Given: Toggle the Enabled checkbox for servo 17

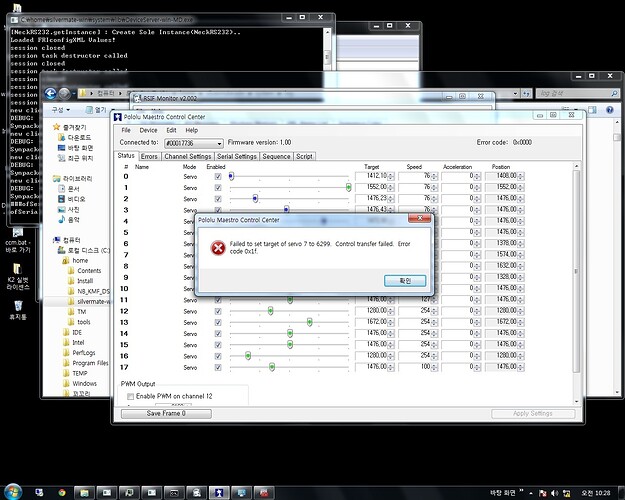Looking at the screenshot, I should click(x=218, y=366).
